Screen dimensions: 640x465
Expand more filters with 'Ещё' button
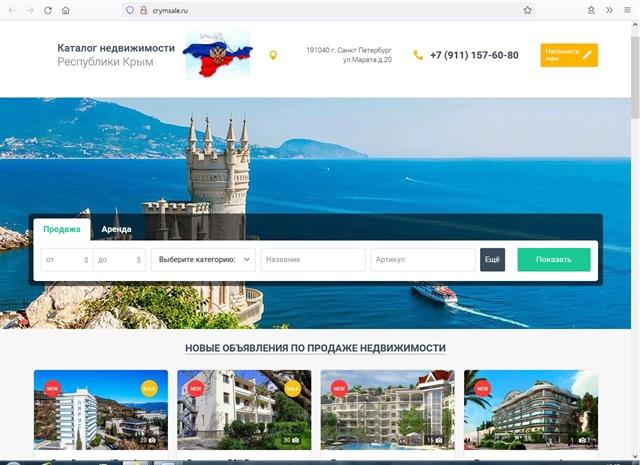click(492, 260)
